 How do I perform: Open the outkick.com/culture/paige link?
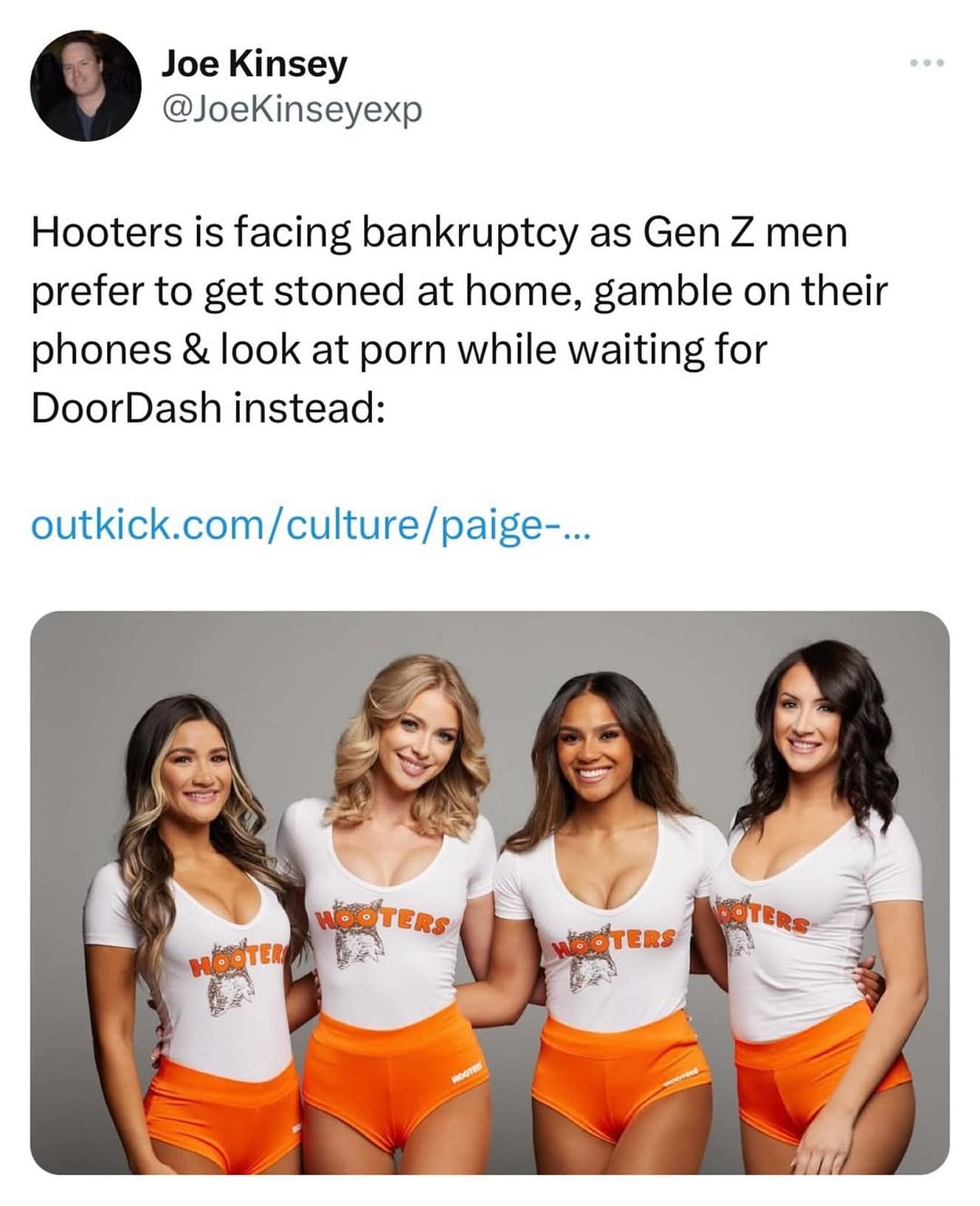[x=311, y=527]
